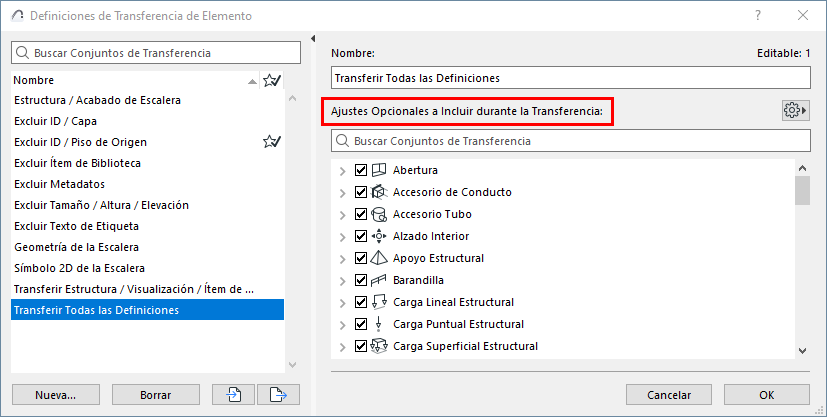Screen dimensions: 827x417
Task: Click the Abertura element icon
Action: pyautogui.click(x=379, y=170)
